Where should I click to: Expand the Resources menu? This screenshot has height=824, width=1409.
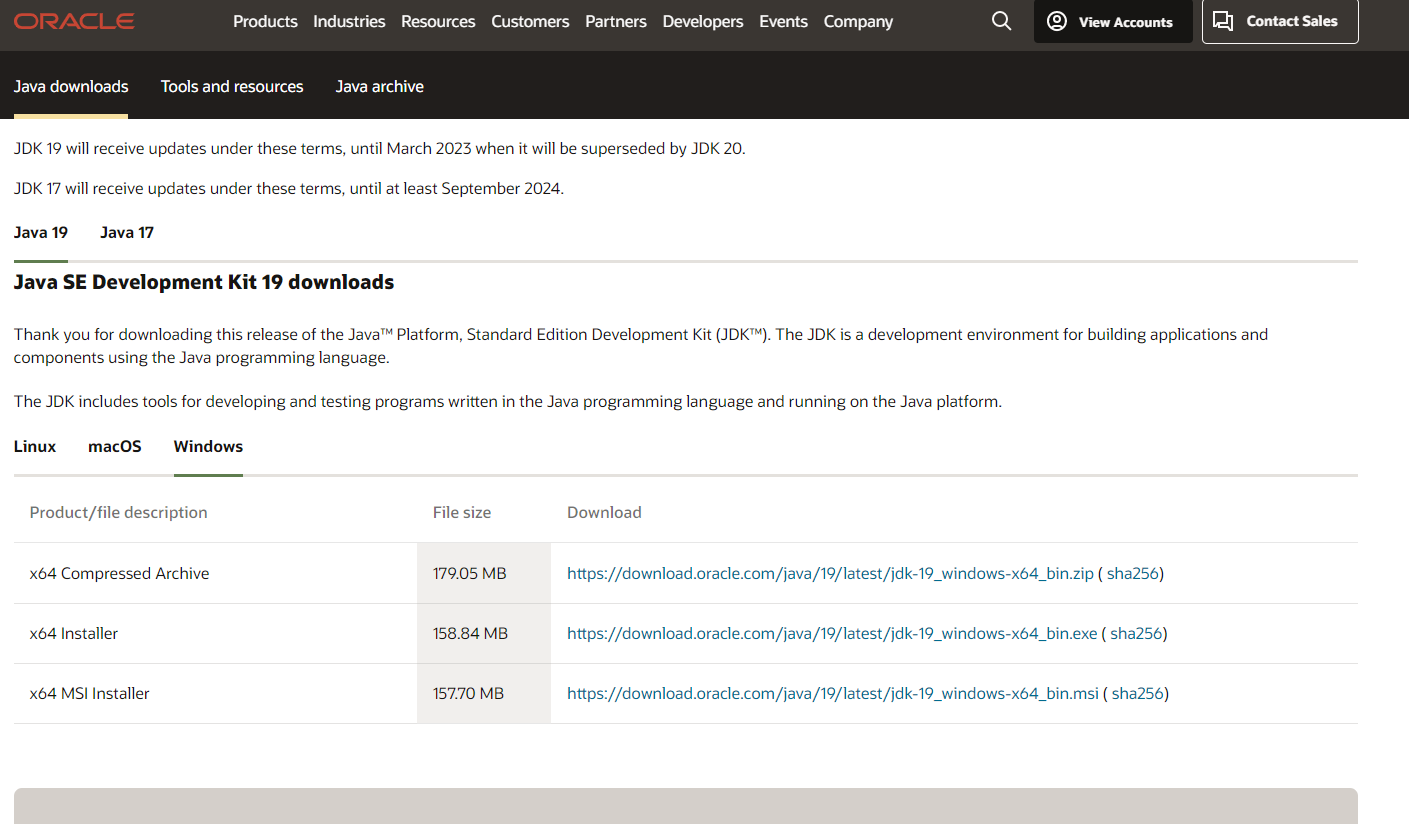pyautogui.click(x=438, y=21)
